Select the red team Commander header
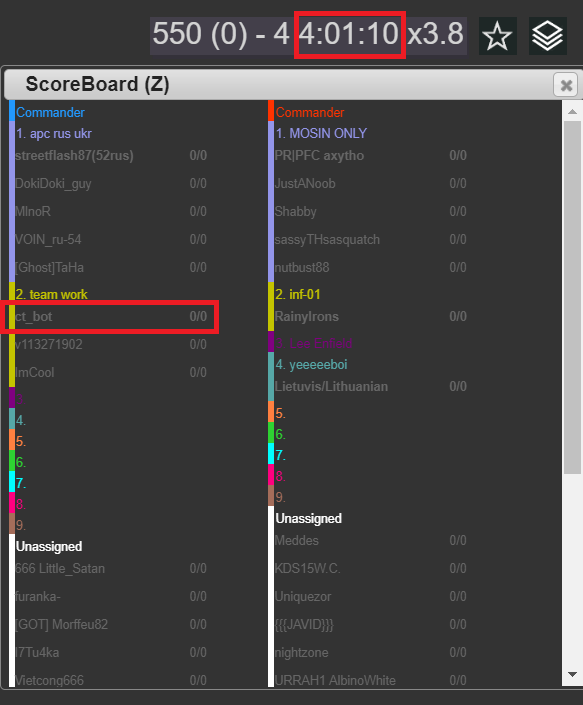583x705 pixels. tap(310, 112)
